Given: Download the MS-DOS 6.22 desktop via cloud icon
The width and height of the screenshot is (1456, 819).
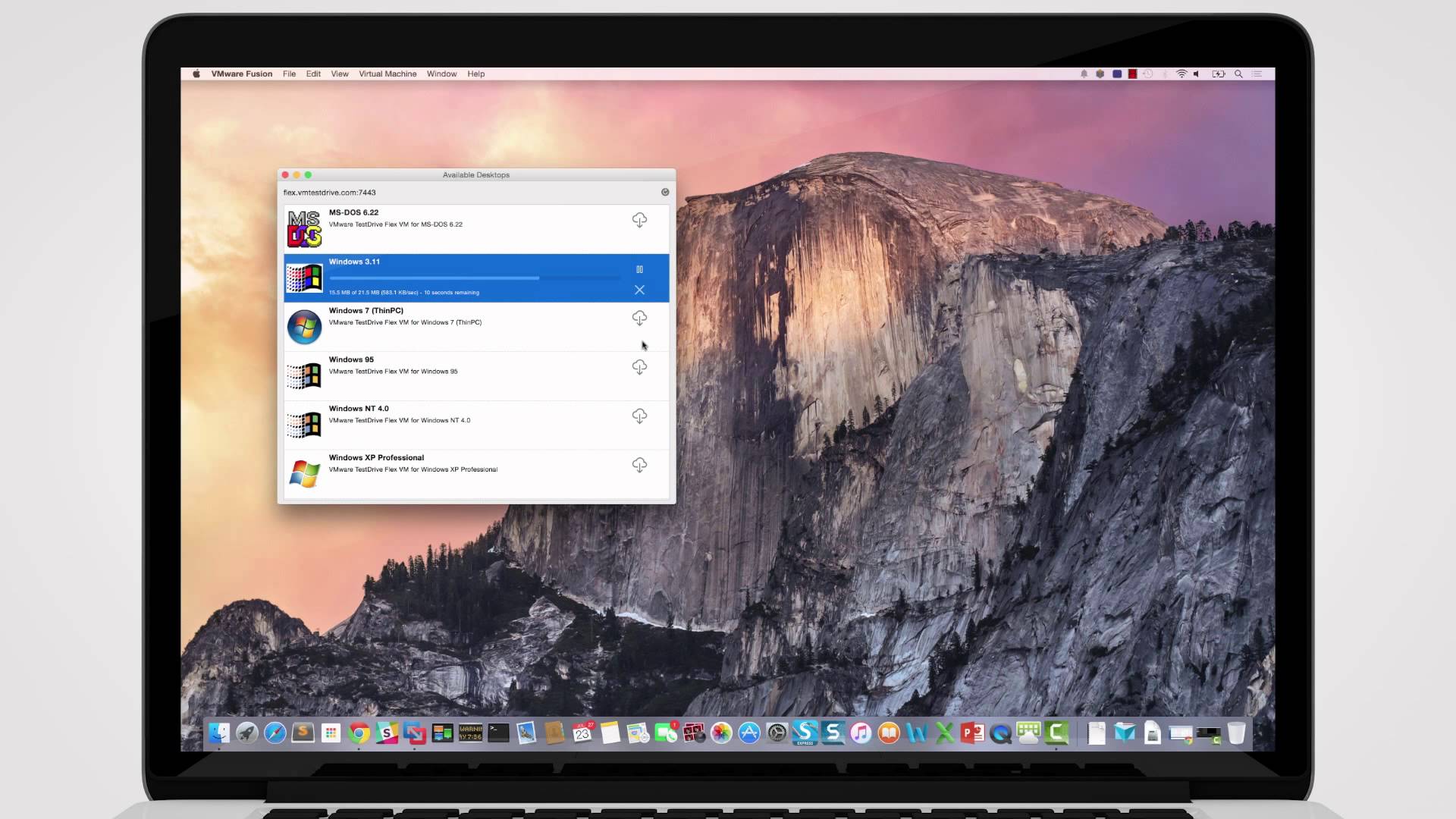Looking at the screenshot, I should point(639,220).
